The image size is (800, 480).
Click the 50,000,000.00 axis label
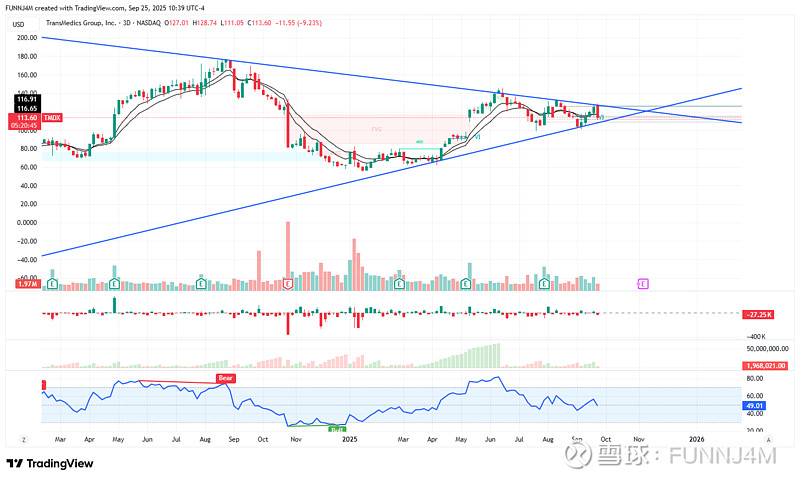click(767, 349)
